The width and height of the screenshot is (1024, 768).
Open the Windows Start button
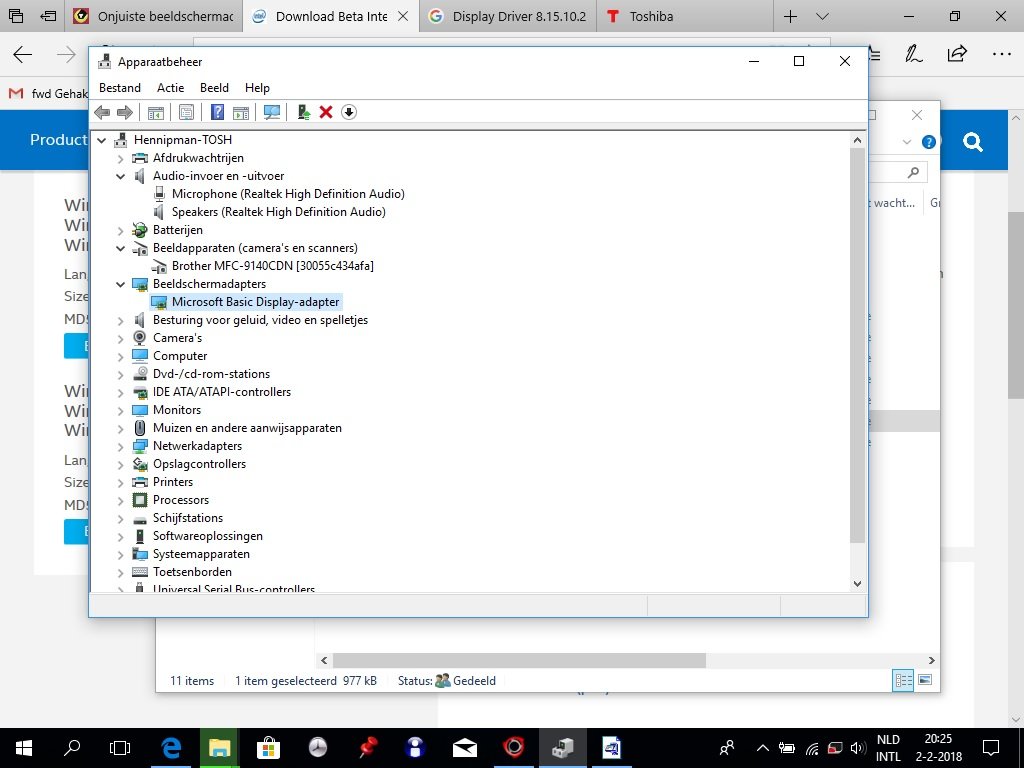pyautogui.click(x=24, y=748)
